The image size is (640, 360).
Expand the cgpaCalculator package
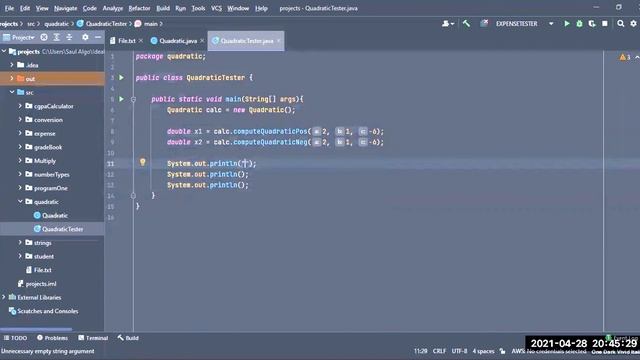point(20,106)
